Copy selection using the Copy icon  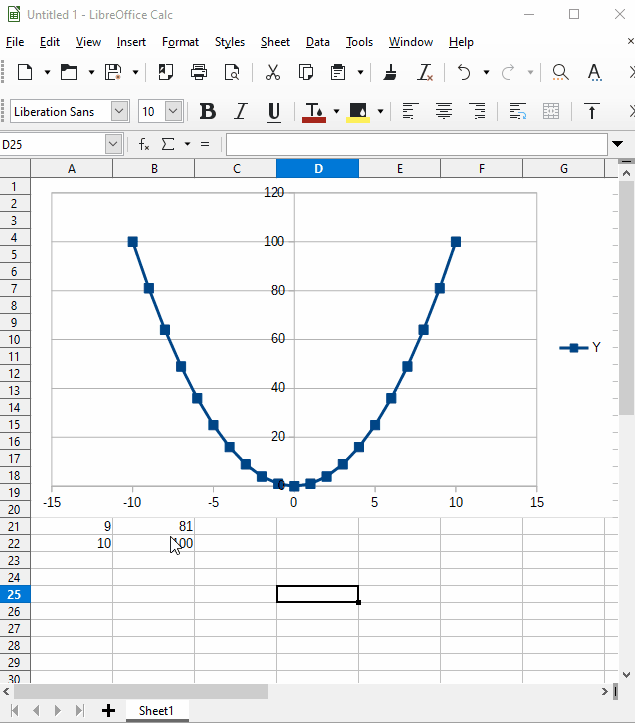[x=306, y=72]
